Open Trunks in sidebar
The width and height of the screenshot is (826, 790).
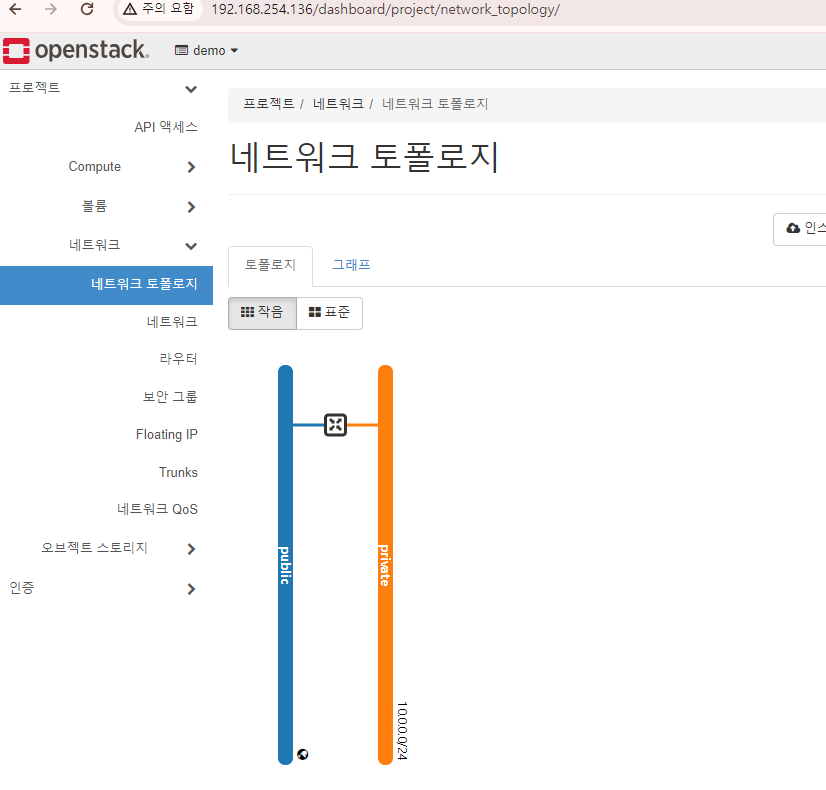click(x=178, y=472)
